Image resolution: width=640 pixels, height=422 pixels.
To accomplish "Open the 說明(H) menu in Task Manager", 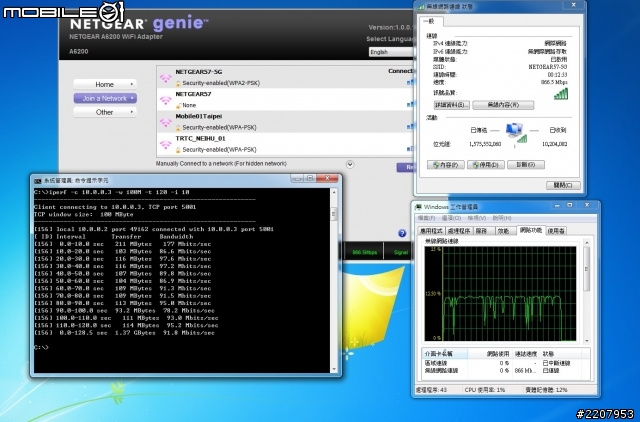I will tap(502, 218).
